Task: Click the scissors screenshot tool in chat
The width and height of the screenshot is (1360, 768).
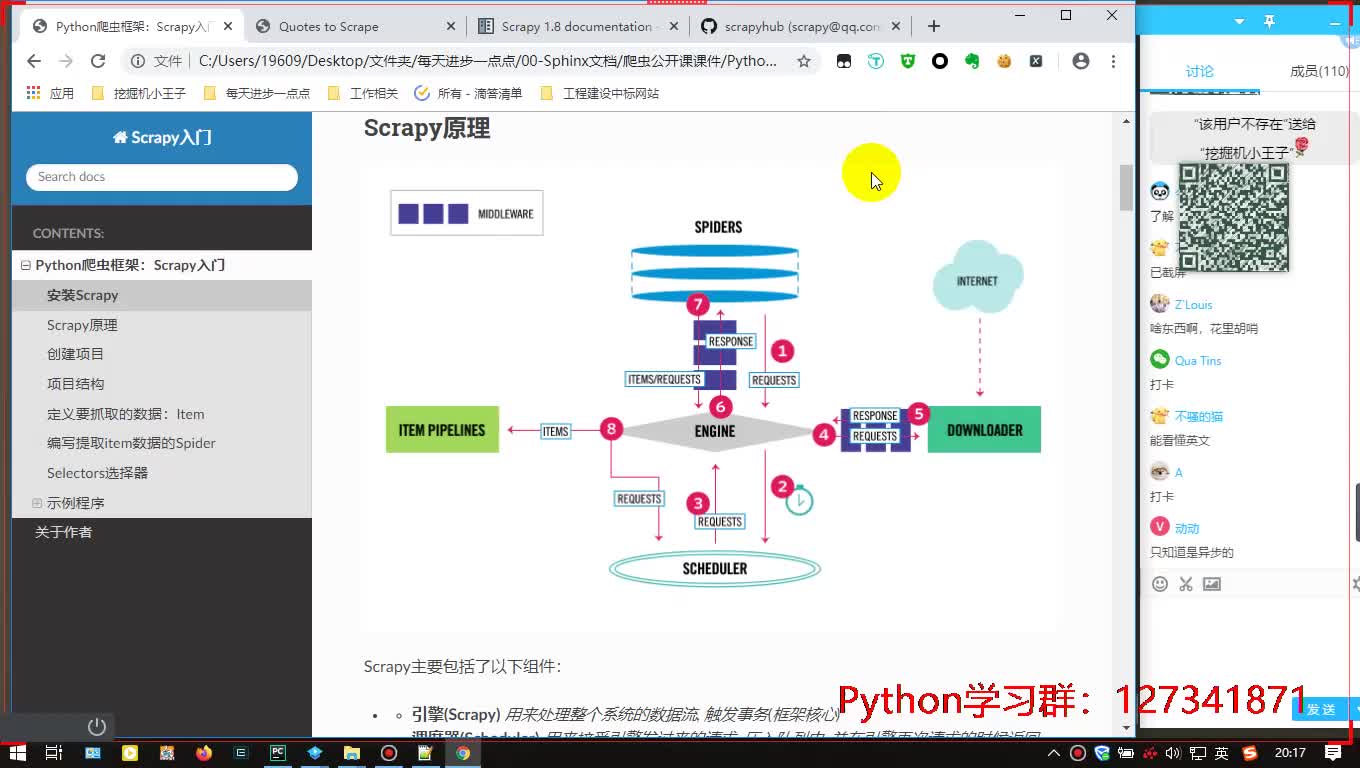Action: tap(1186, 584)
